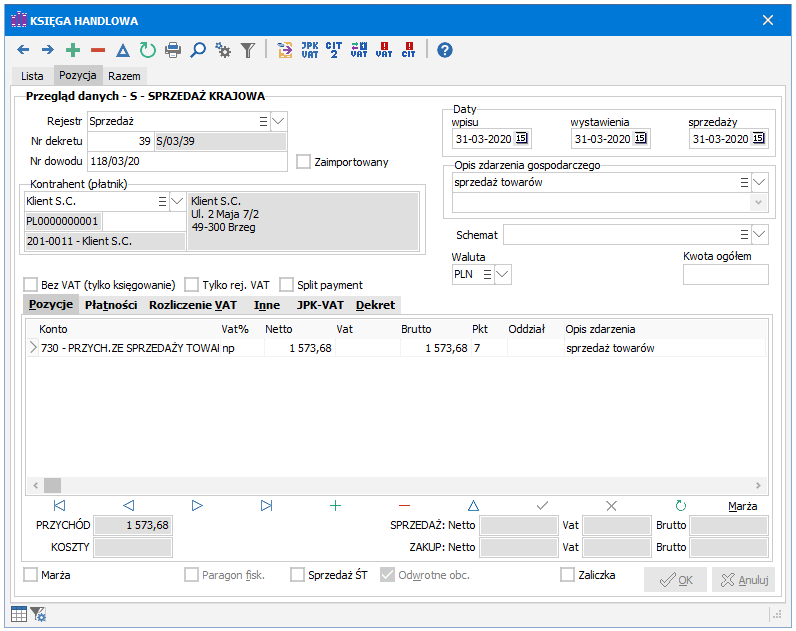Image resolution: width=796 pixels, height=631 pixels.
Task: Open settings with the gears icon
Action: coord(223,50)
